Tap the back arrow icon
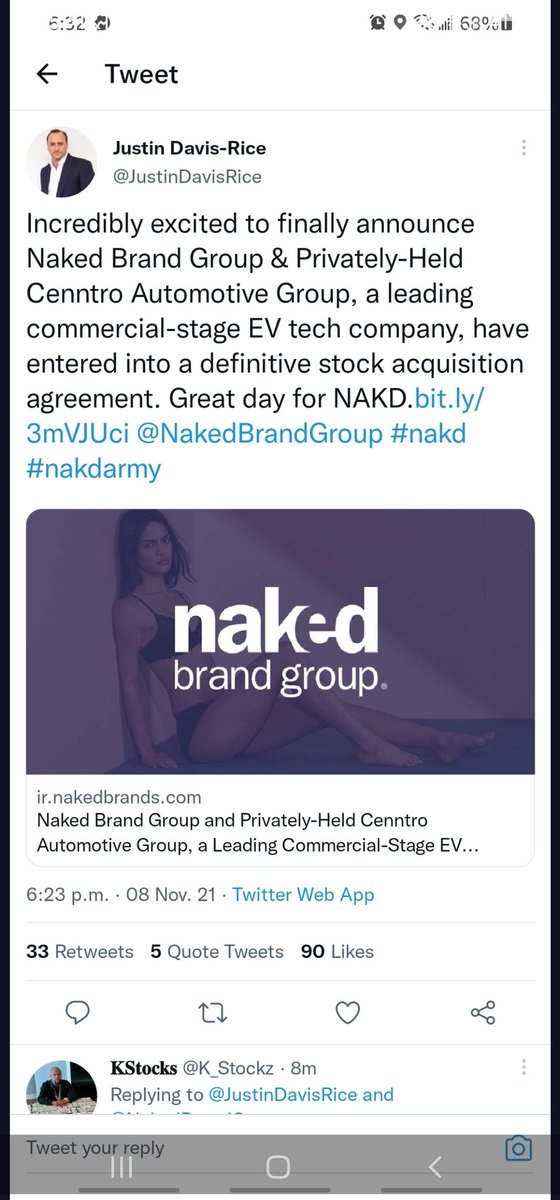 (46, 74)
